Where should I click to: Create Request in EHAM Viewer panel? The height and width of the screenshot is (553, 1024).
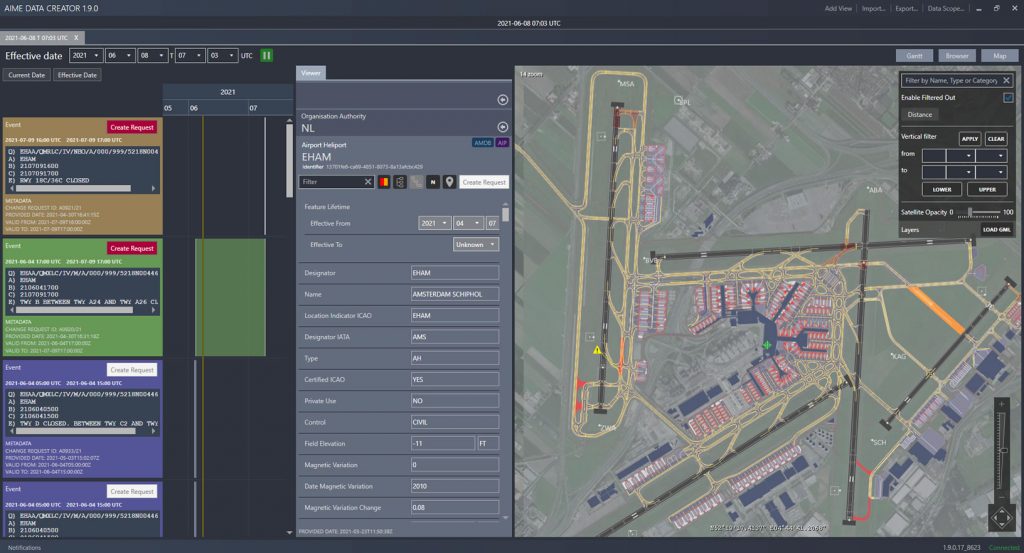(484, 182)
